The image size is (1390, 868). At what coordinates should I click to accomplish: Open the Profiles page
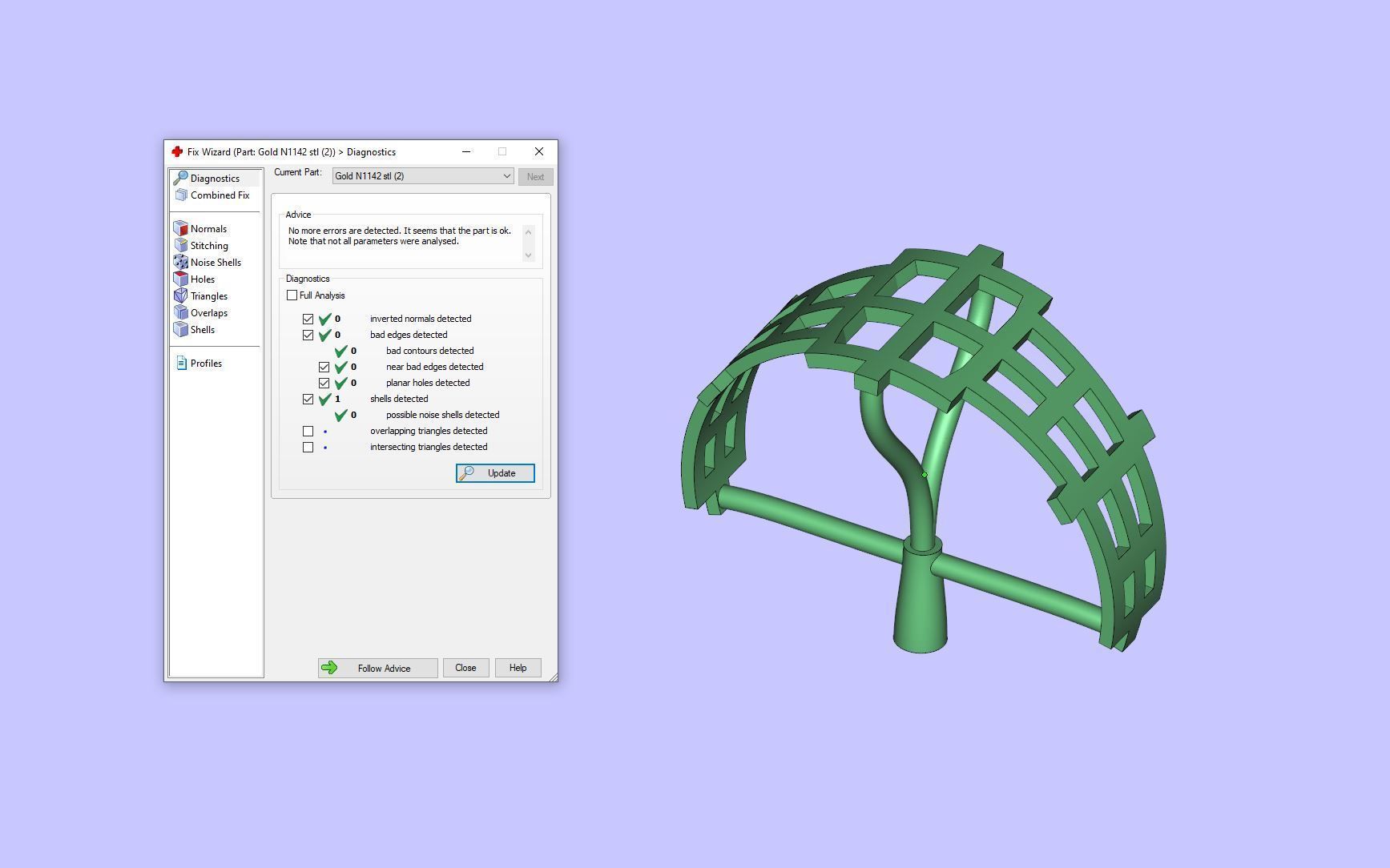click(x=206, y=364)
